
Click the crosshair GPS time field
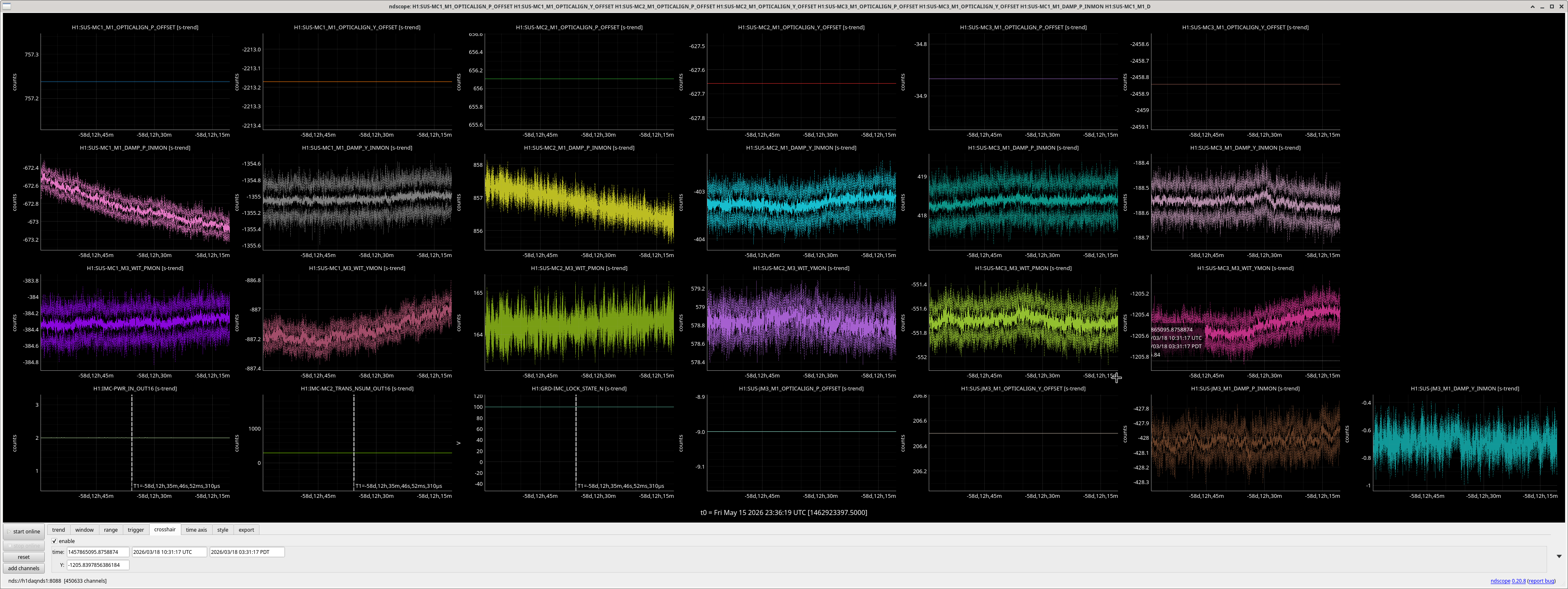(97, 552)
